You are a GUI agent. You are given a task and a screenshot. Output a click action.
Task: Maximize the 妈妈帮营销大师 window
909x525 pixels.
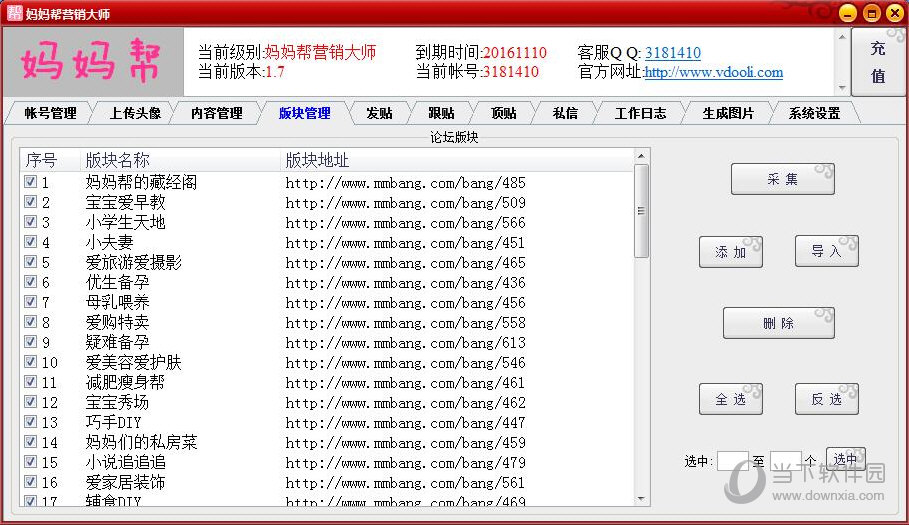click(x=871, y=13)
